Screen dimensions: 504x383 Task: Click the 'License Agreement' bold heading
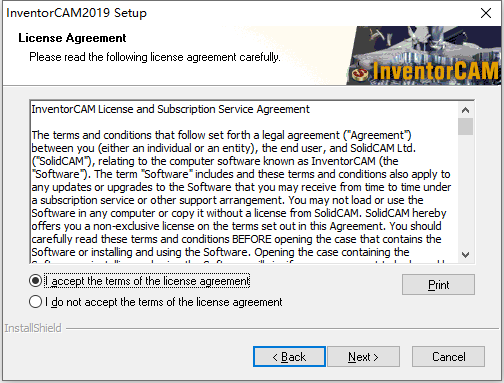coord(72,38)
